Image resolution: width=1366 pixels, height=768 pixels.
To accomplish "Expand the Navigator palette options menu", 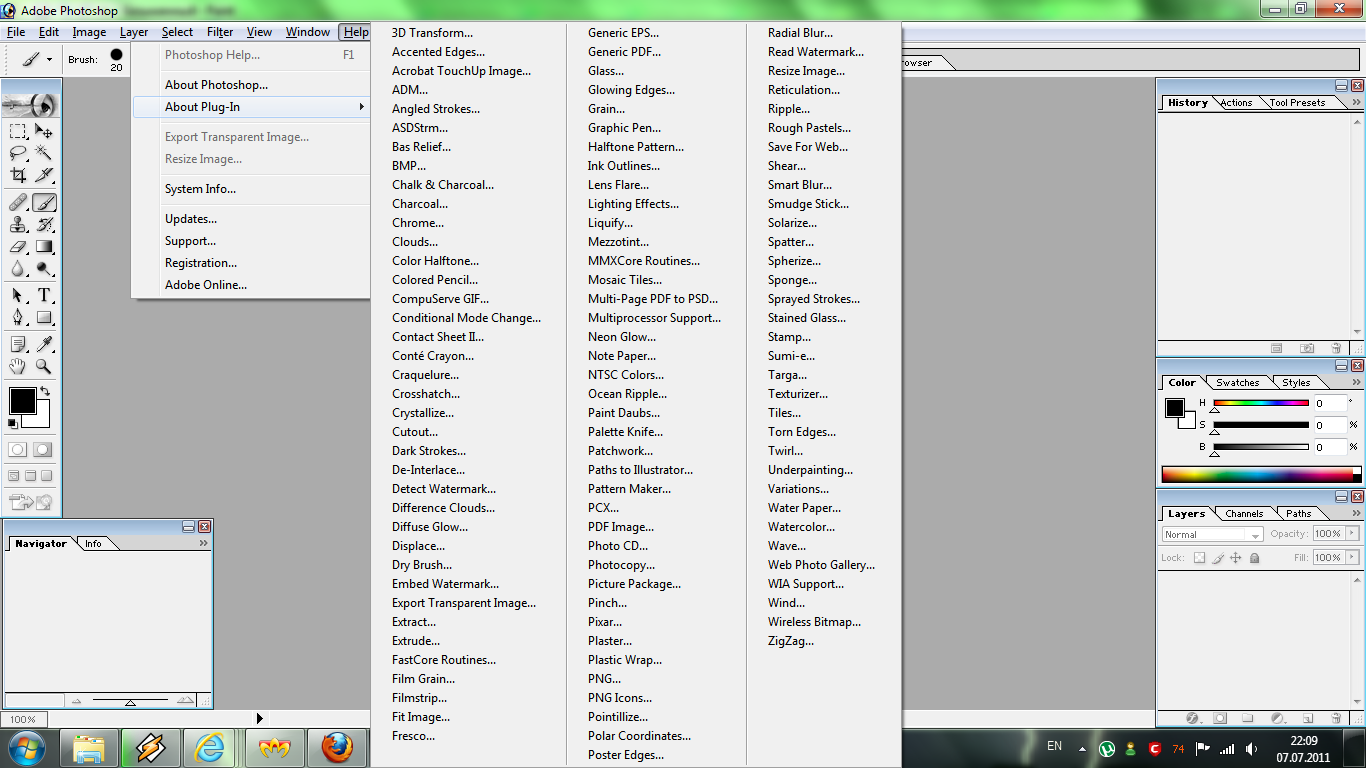I will [x=204, y=544].
